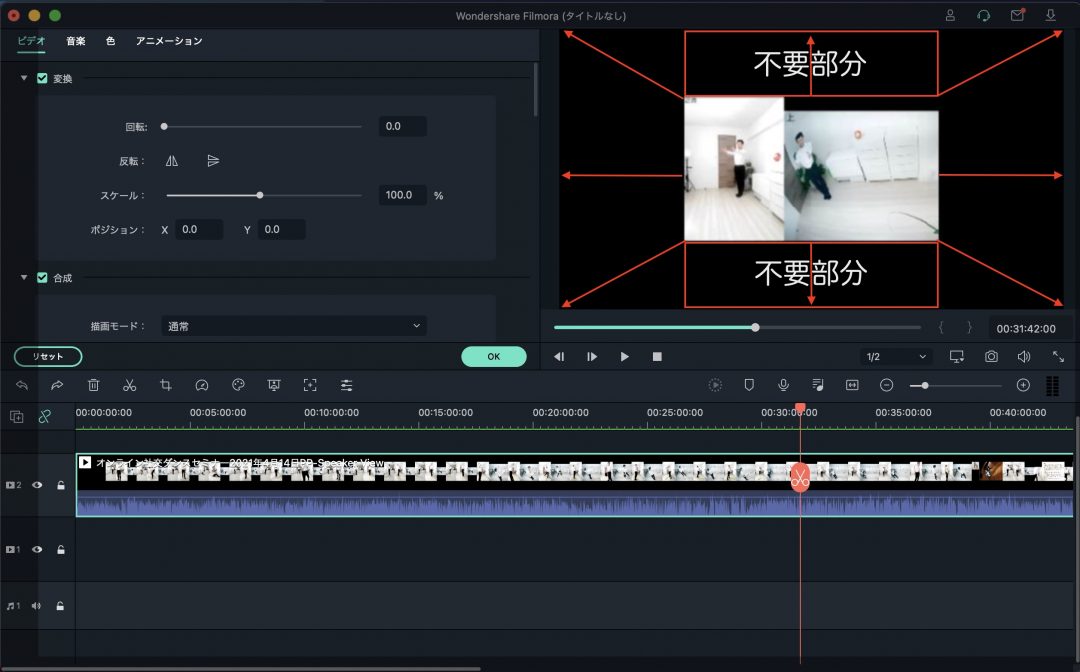1080x672 pixels.
Task: Hide the video track with its eye toggle
Action: pyautogui.click(x=37, y=484)
